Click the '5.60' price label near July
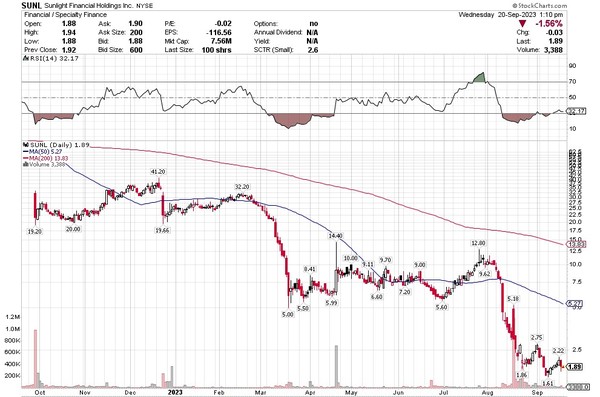Image resolution: width=600 pixels, height=397 pixels. click(x=442, y=307)
